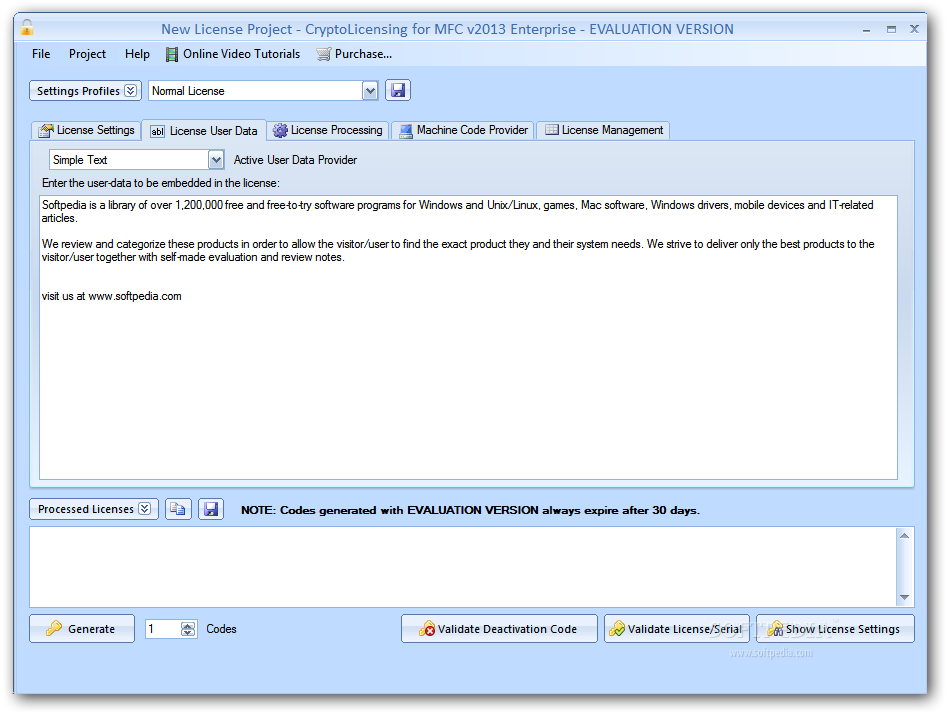Maximize the CryptoLicensing window
The height and width of the screenshot is (714, 947).
tap(891, 29)
